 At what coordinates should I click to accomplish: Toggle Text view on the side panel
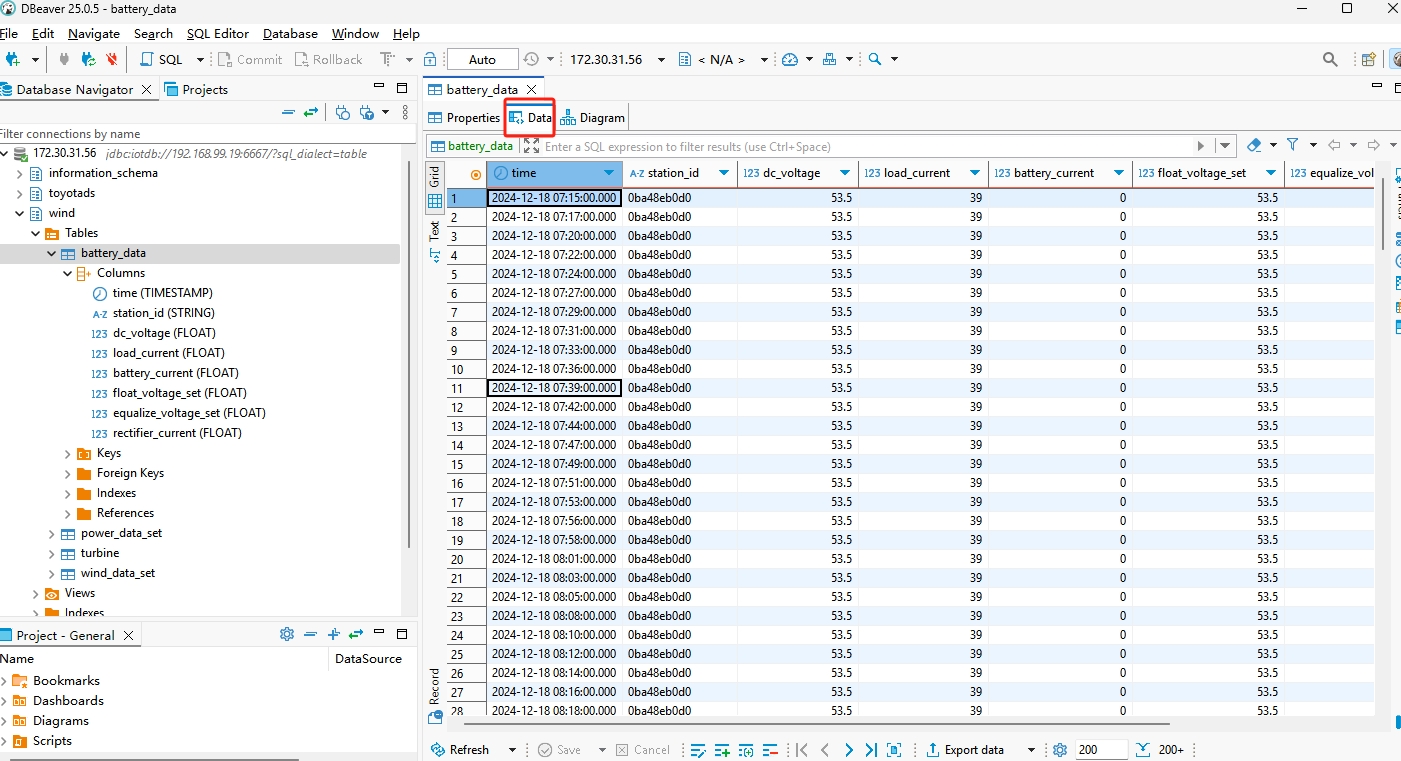pos(435,231)
